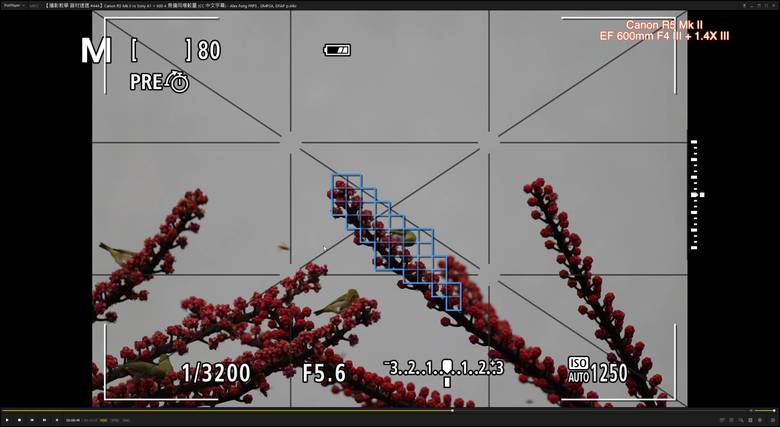
Task: Click the video codec label next to H/W
Action: [115, 420]
